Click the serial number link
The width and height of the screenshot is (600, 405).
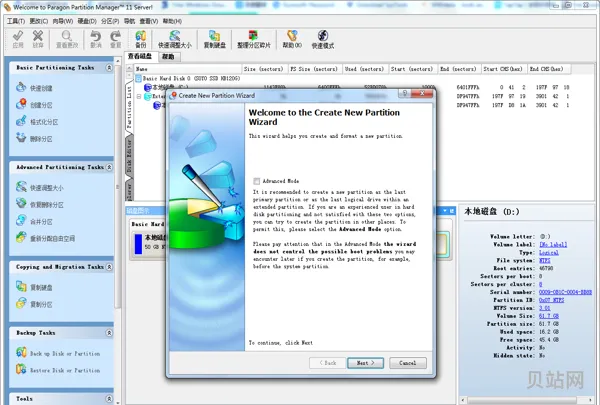pos(565,292)
